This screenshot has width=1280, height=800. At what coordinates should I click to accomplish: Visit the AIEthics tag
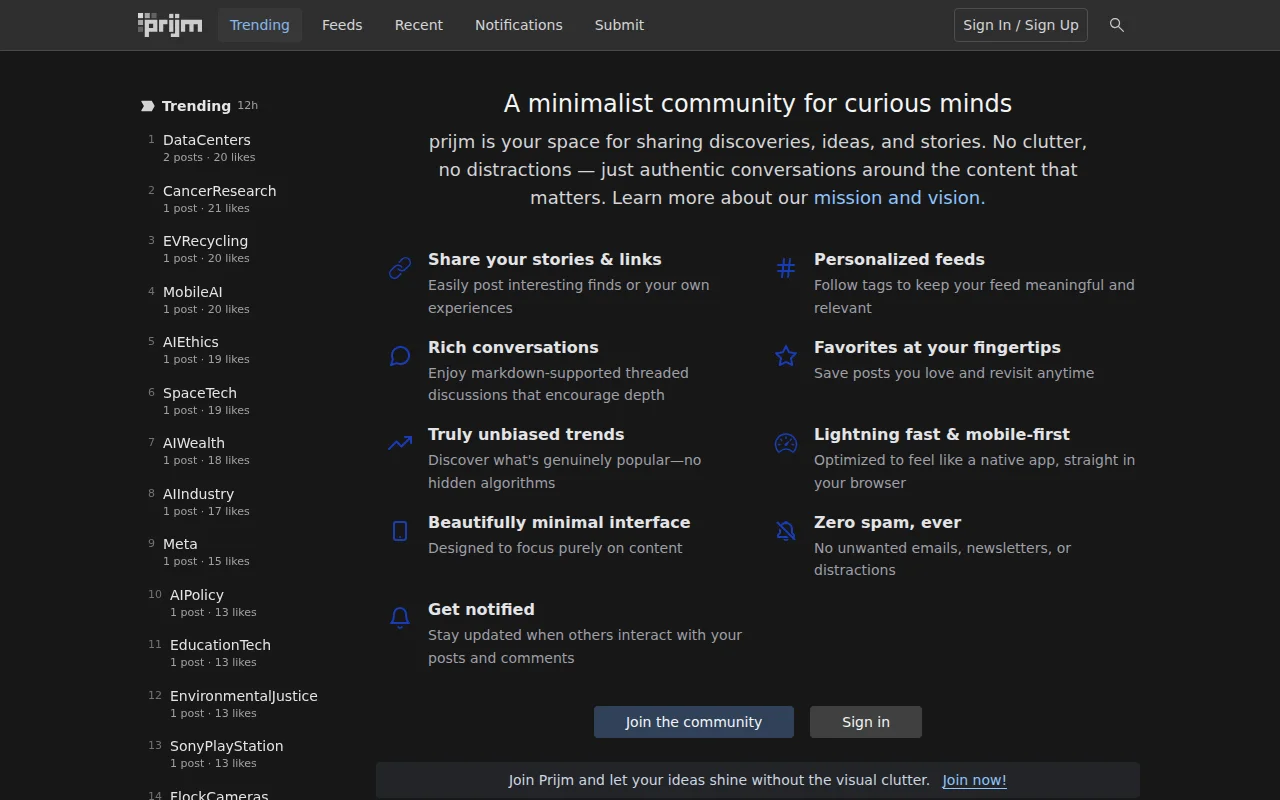(x=191, y=342)
